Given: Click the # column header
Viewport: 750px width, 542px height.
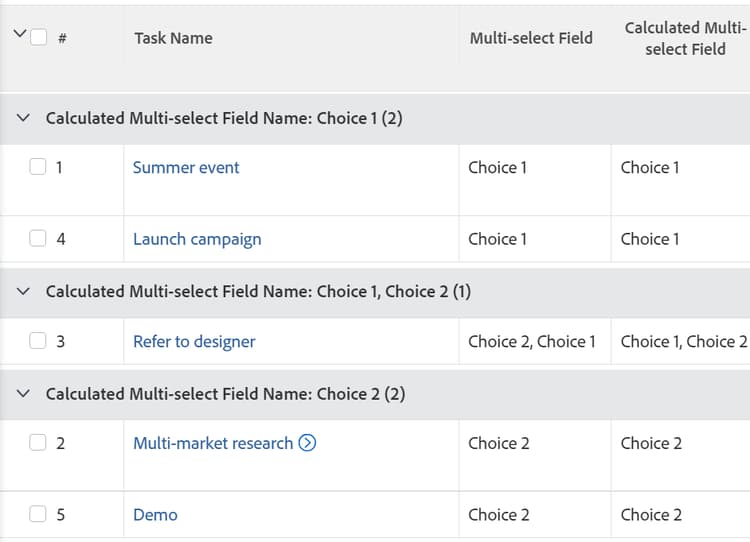Looking at the screenshot, I should coord(62,39).
